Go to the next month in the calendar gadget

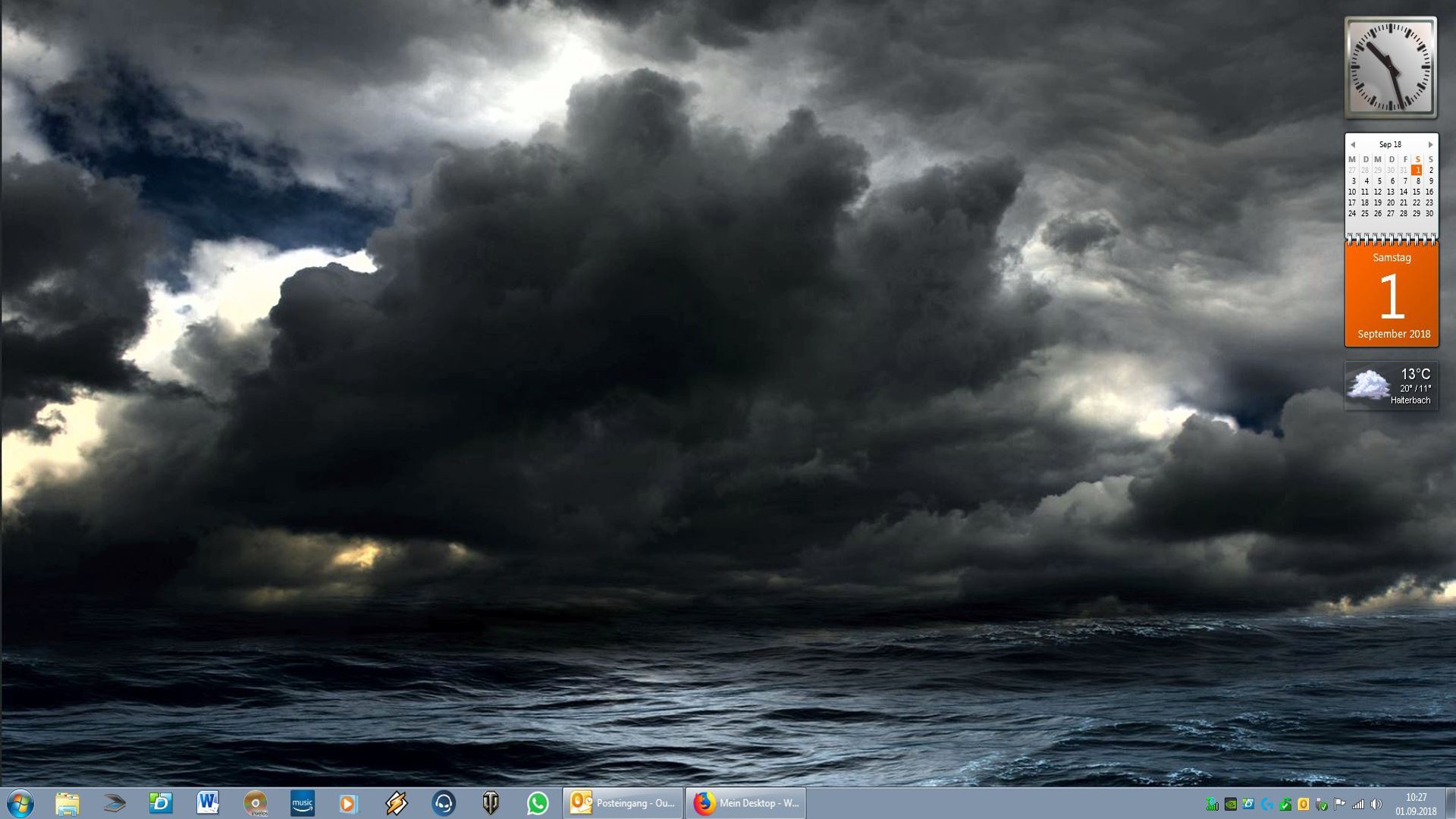pos(1430,145)
